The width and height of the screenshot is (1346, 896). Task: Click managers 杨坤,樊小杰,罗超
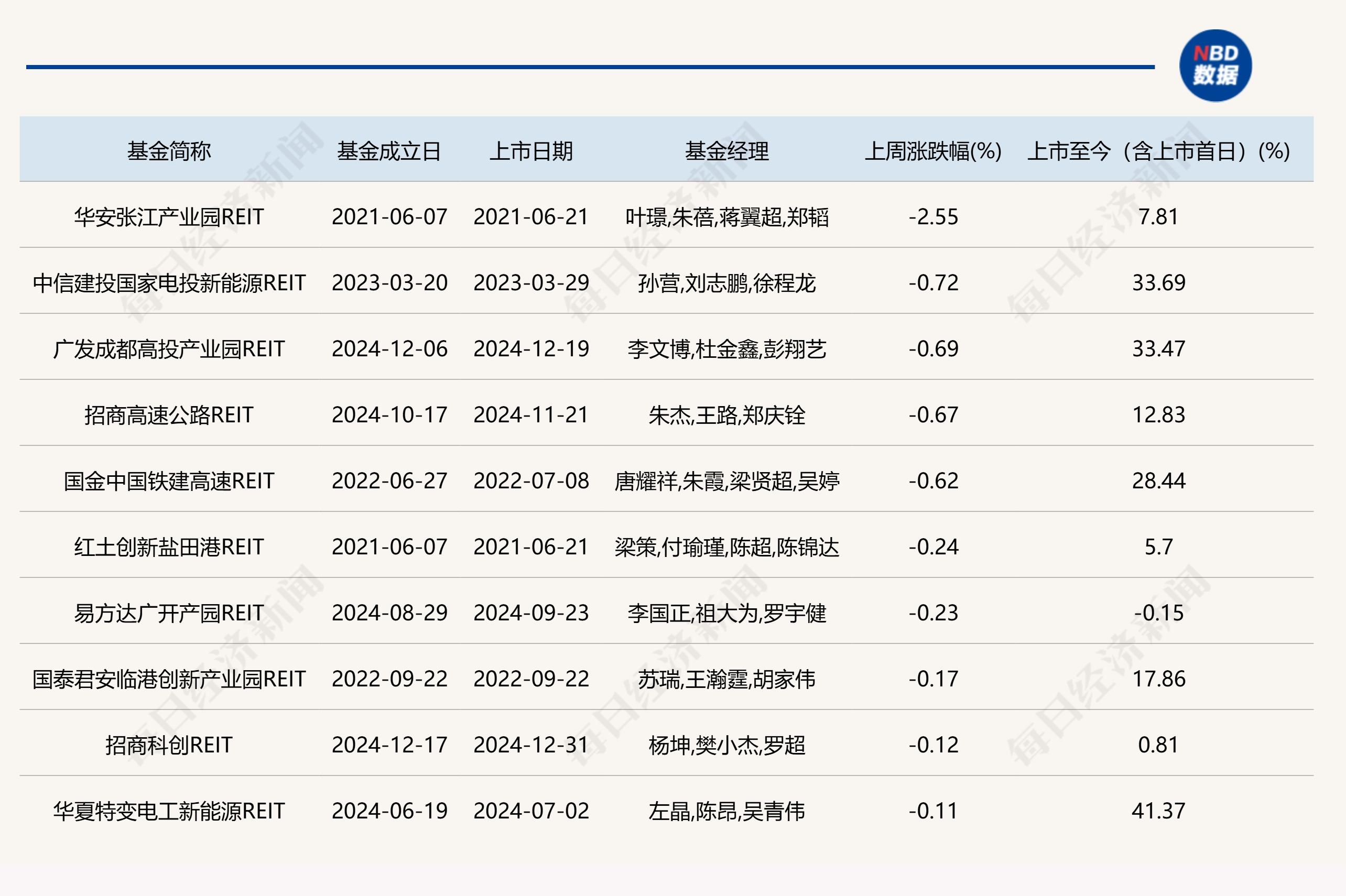(726, 745)
